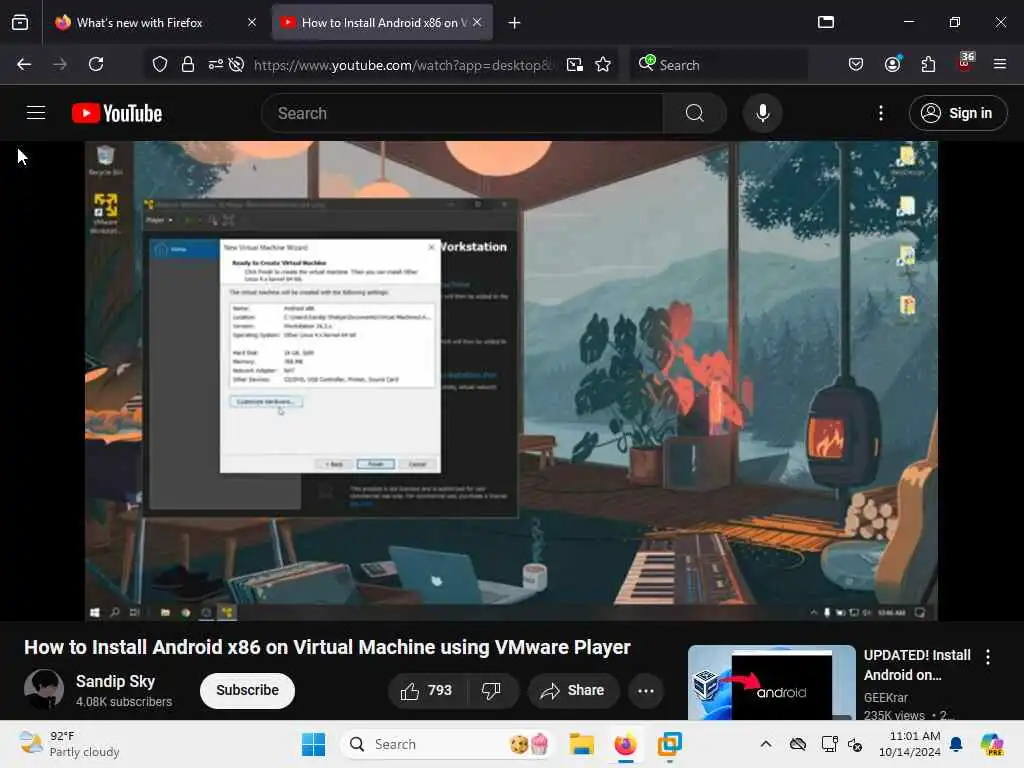1024x768 pixels.
Task: Open more actions ellipsis under video
Action: coord(646,690)
